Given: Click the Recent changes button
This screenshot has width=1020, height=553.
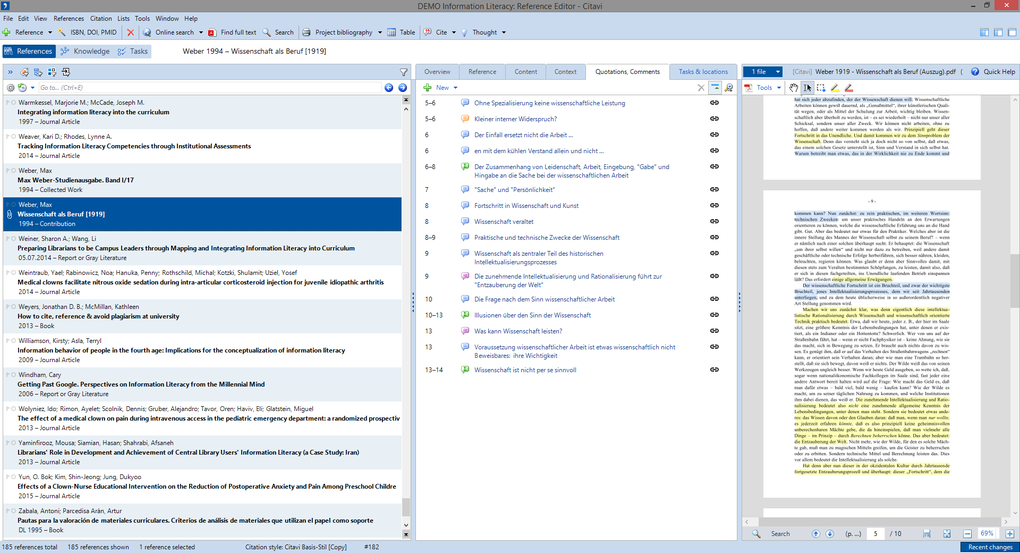Looking at the screenshot, I should pyautogui.click(x=989, y=547).
